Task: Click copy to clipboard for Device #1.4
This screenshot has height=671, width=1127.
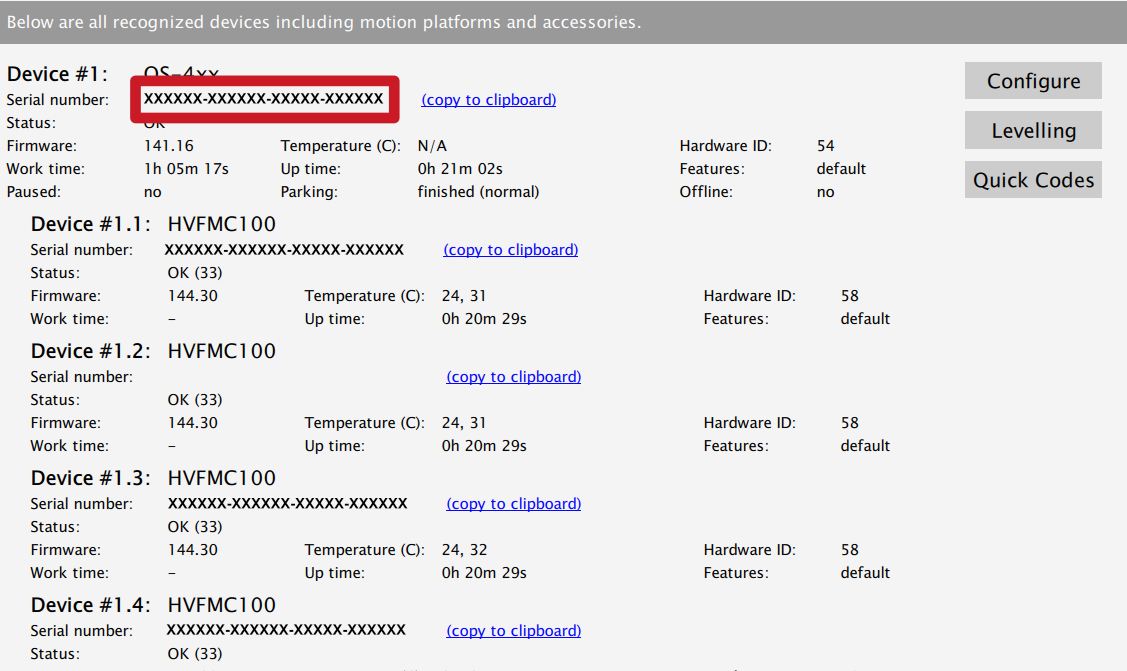Action: coord(513,631)
